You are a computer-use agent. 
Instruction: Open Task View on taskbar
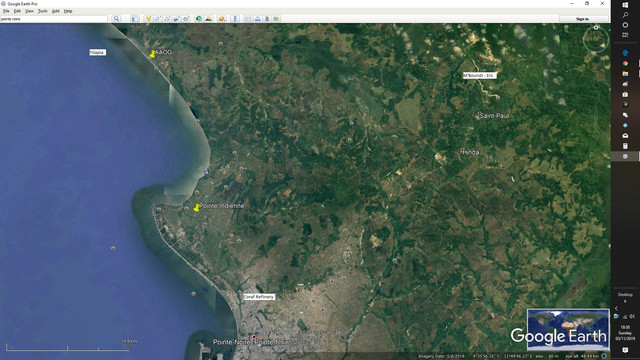click(625, 35)
